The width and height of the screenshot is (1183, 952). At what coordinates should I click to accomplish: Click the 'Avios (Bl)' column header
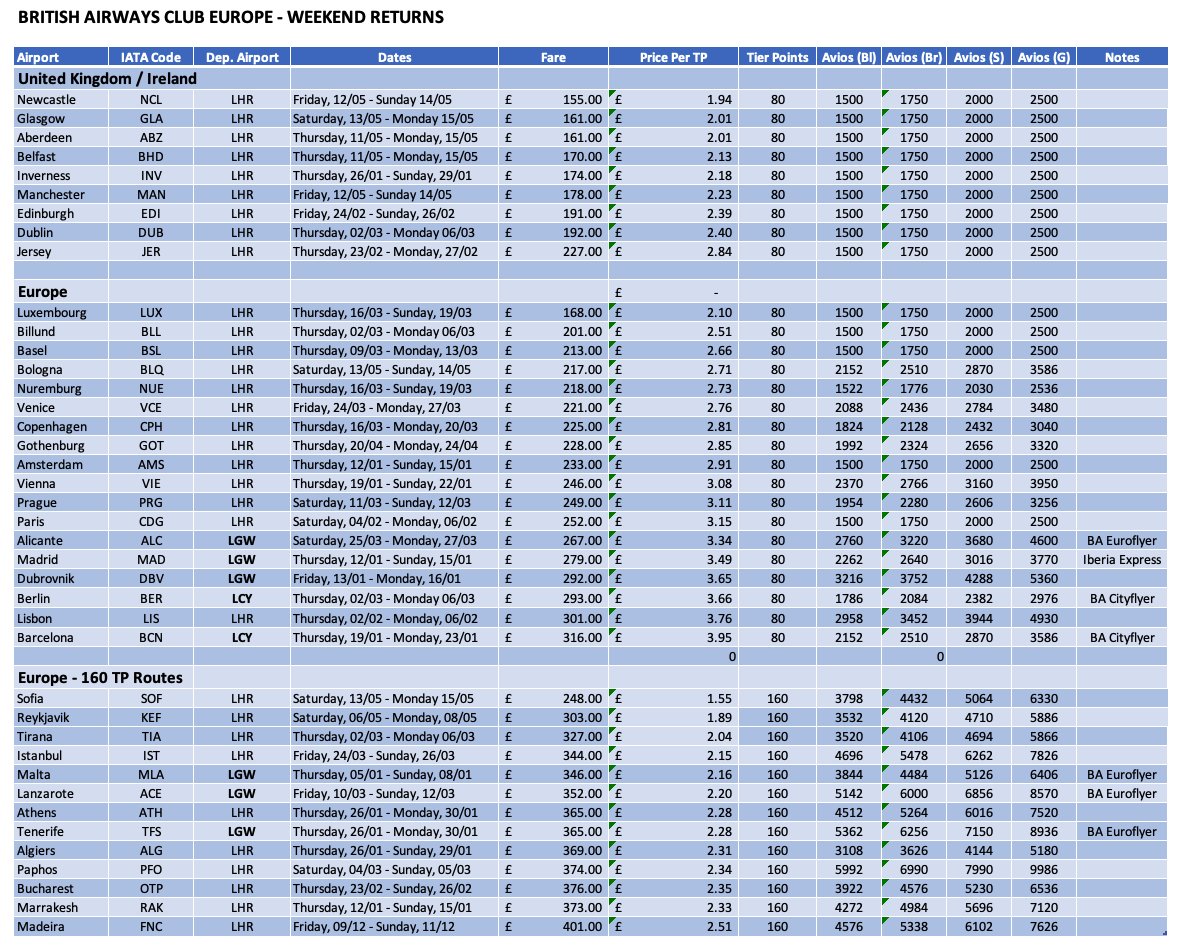point(849,57)
